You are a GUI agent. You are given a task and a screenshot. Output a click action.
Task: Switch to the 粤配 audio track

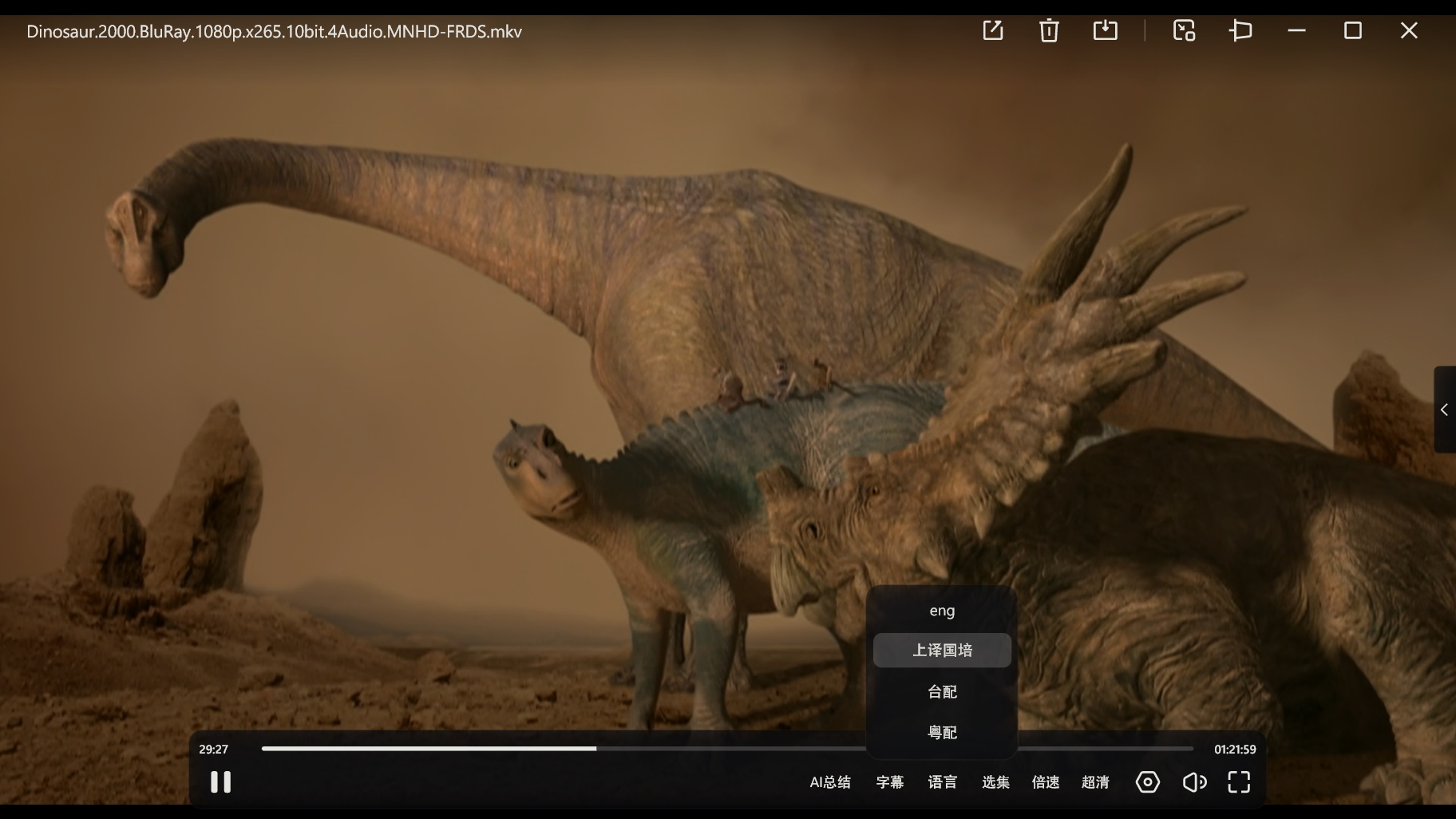(942, 731)
